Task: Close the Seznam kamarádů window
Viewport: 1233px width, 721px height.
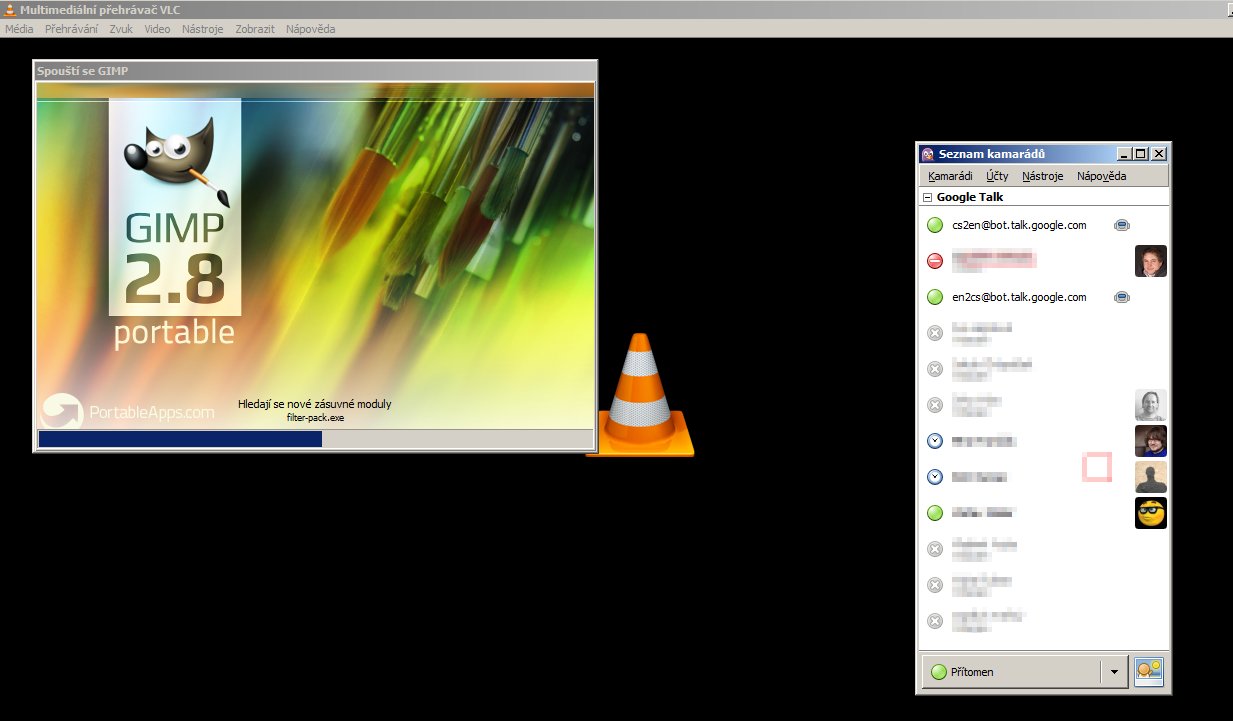Action: 1158,154
